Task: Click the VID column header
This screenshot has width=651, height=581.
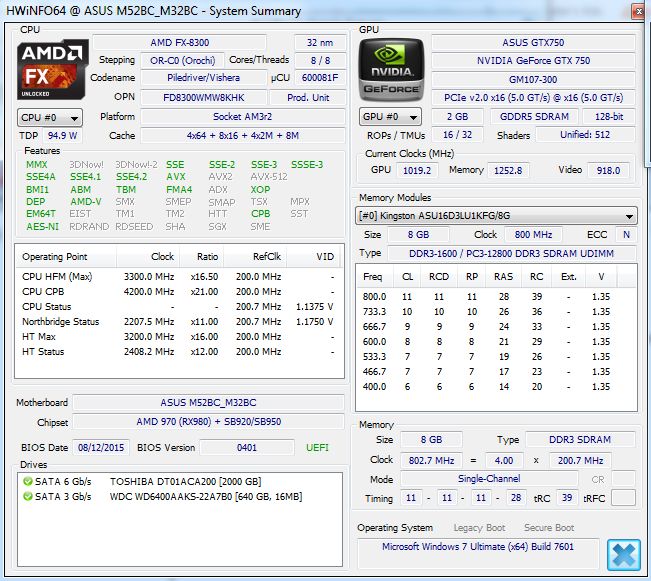Action: tap(313, 257)
